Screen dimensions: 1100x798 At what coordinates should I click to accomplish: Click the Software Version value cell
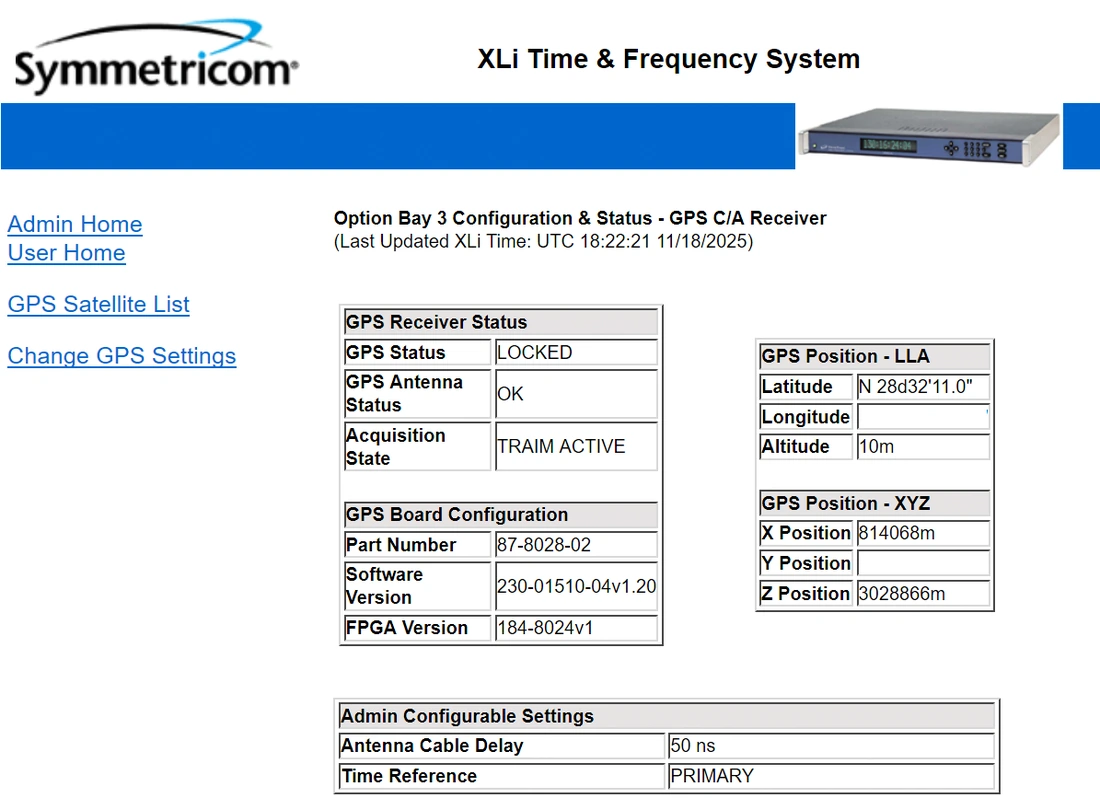pyautogui.click(x=575, y=587)
